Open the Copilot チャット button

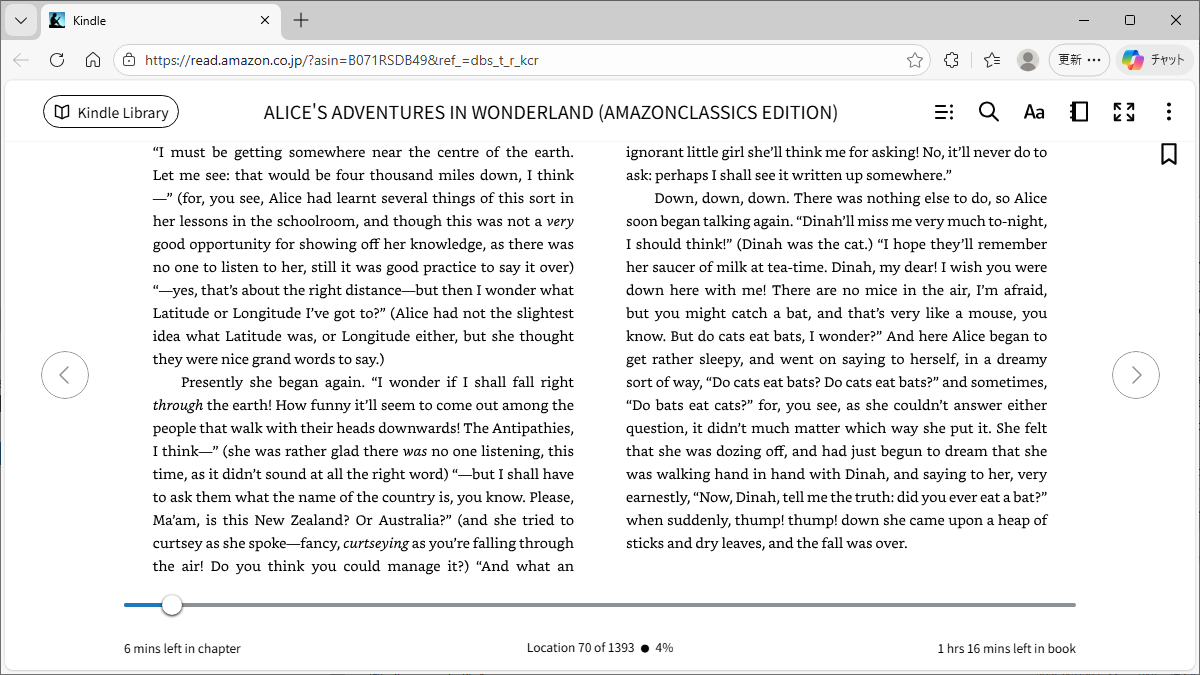(1154, 60)
